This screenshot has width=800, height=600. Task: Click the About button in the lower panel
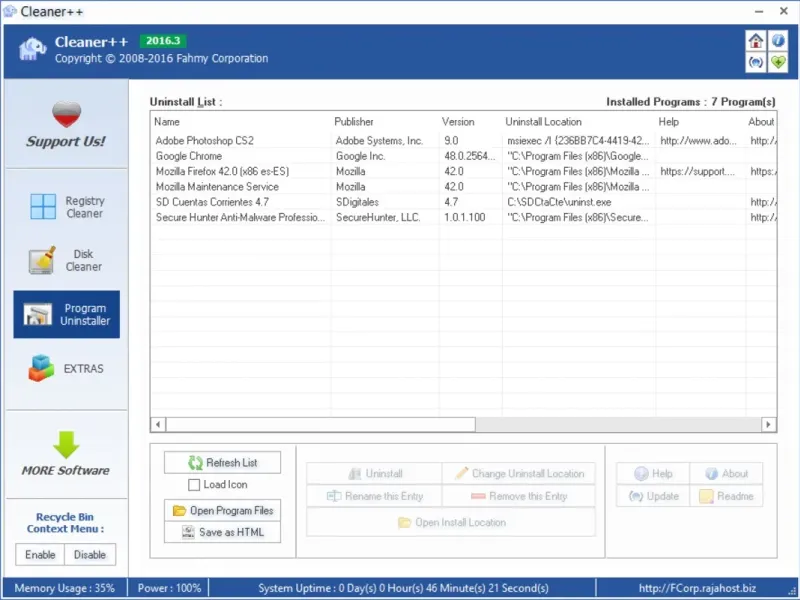coord(727,473)
